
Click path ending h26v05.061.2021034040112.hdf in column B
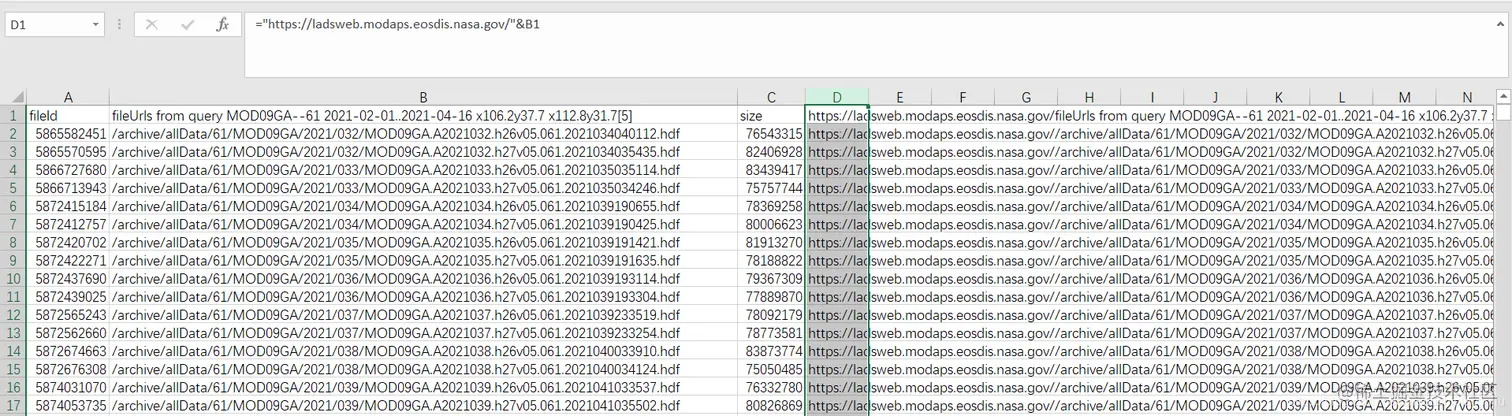click(x=423, y=133)
